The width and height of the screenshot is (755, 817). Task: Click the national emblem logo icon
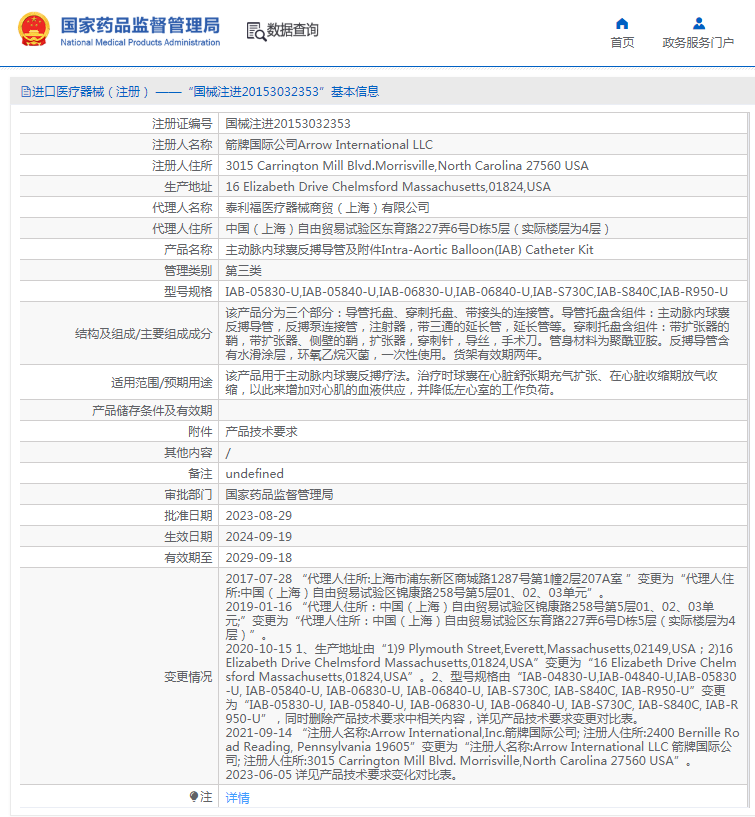[x=34, y=29]
